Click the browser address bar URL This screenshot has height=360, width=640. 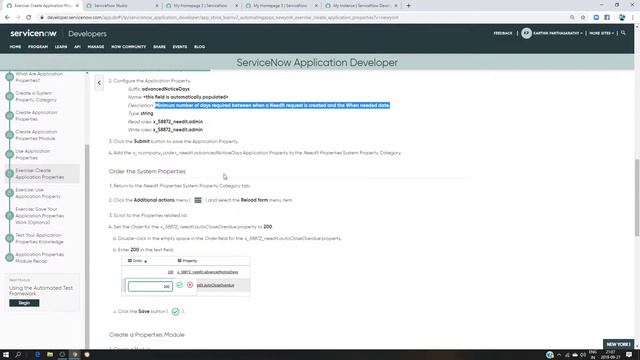click(x=222, y=18)
